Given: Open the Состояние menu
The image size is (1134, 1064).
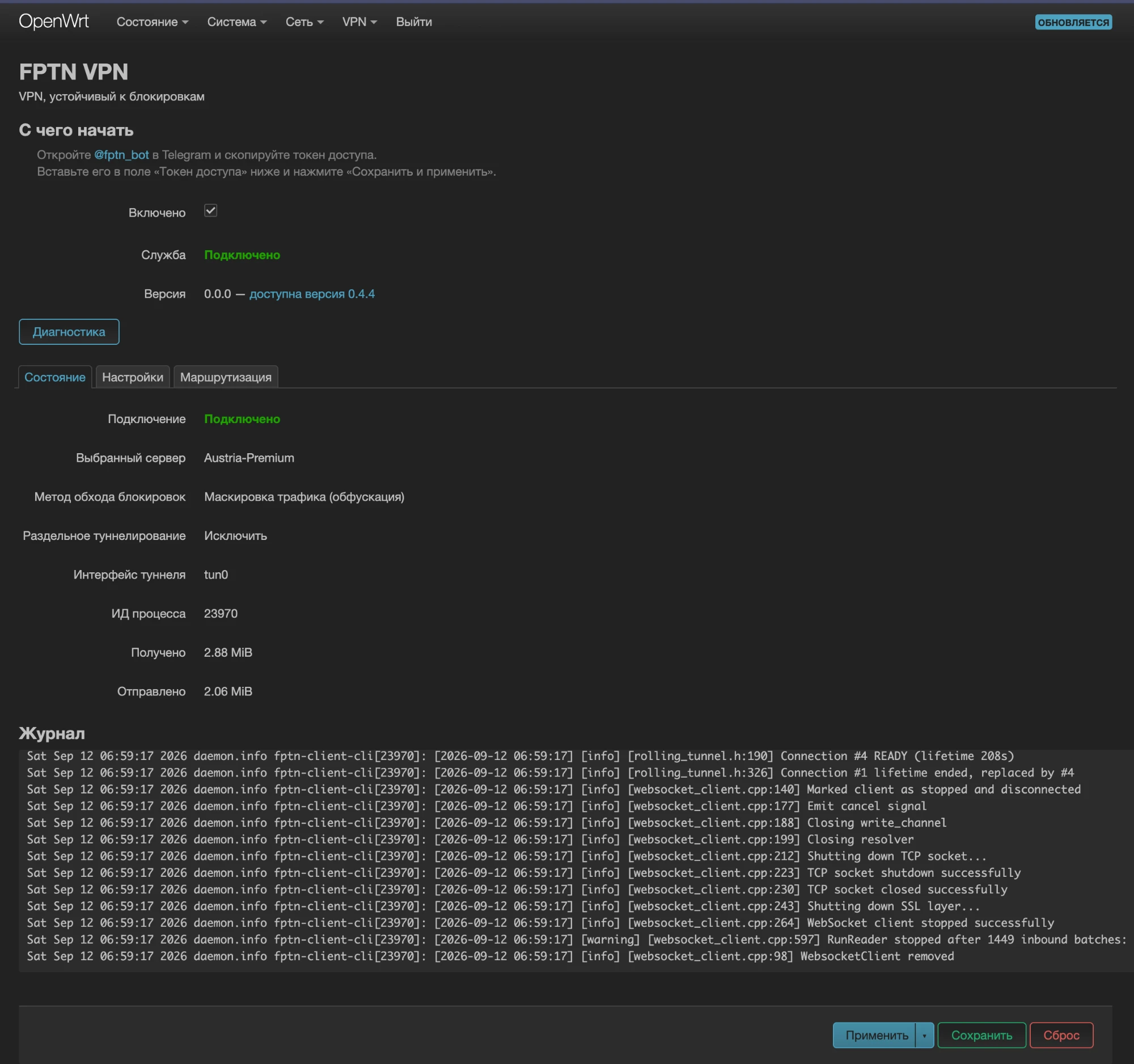Looking at the screenshot, I should pos(153,22).
